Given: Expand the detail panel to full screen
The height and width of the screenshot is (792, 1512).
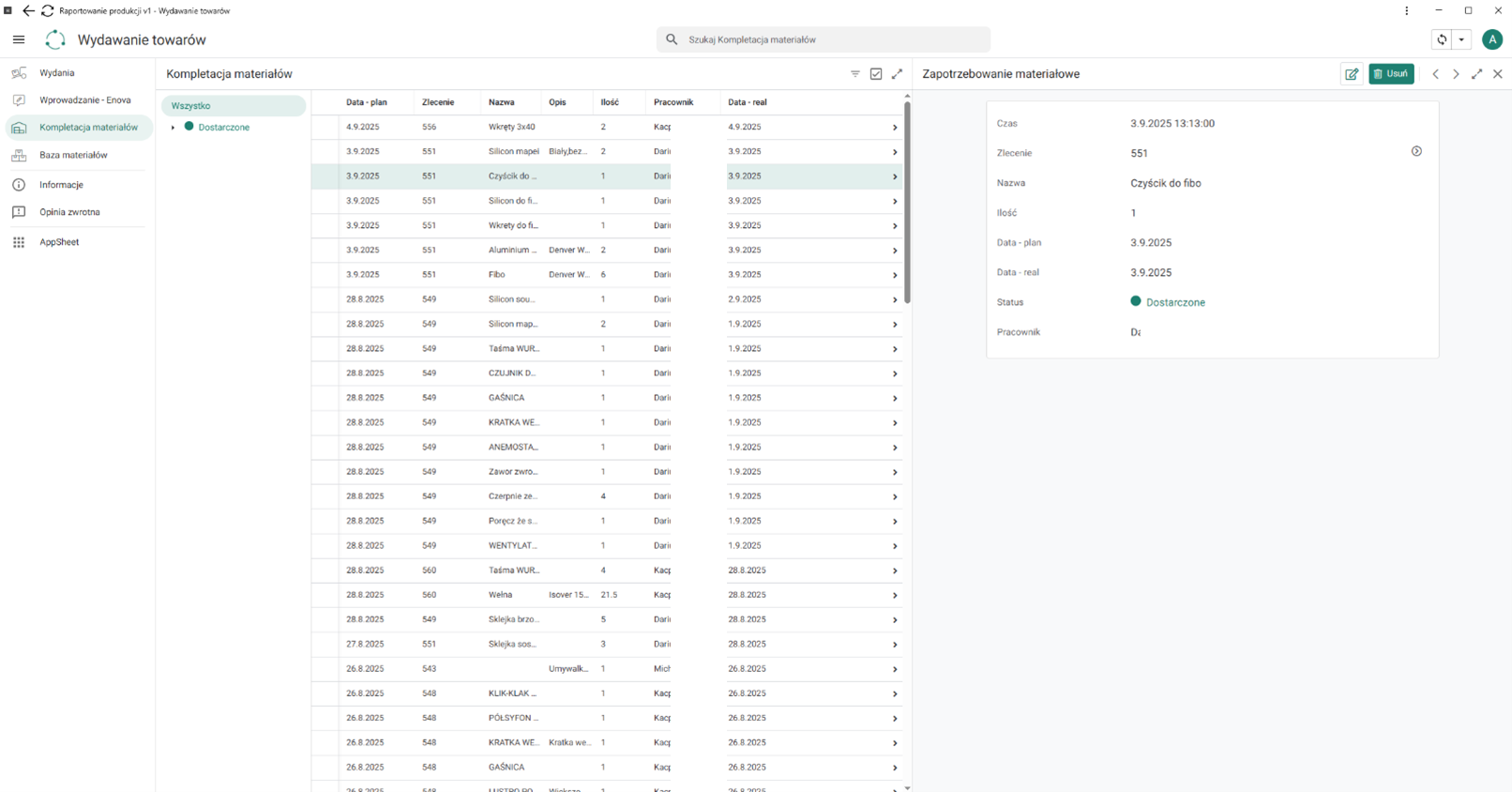Looking at the screenshot, I should (x=1476, y=74).
